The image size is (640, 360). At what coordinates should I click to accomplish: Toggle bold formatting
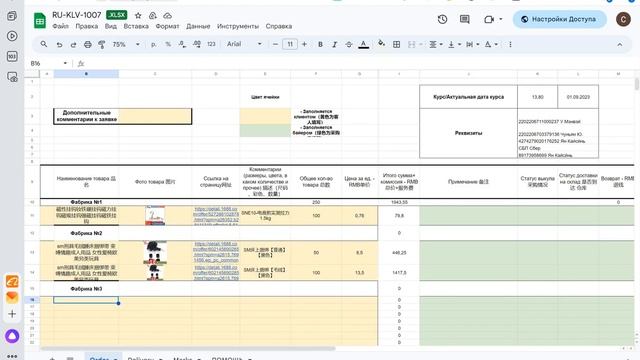pos(320,44)
